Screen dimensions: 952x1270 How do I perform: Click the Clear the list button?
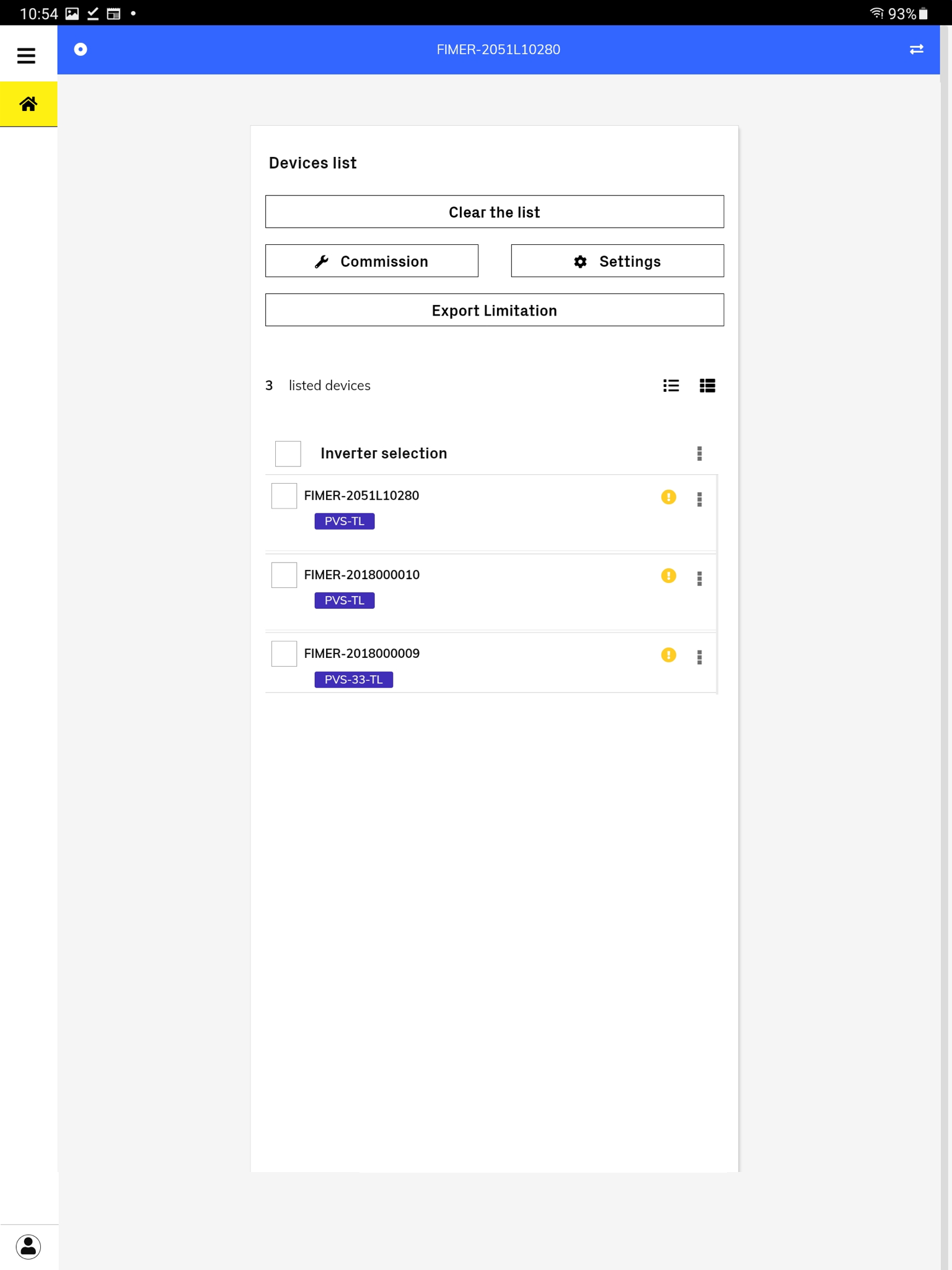pos(494,211)
